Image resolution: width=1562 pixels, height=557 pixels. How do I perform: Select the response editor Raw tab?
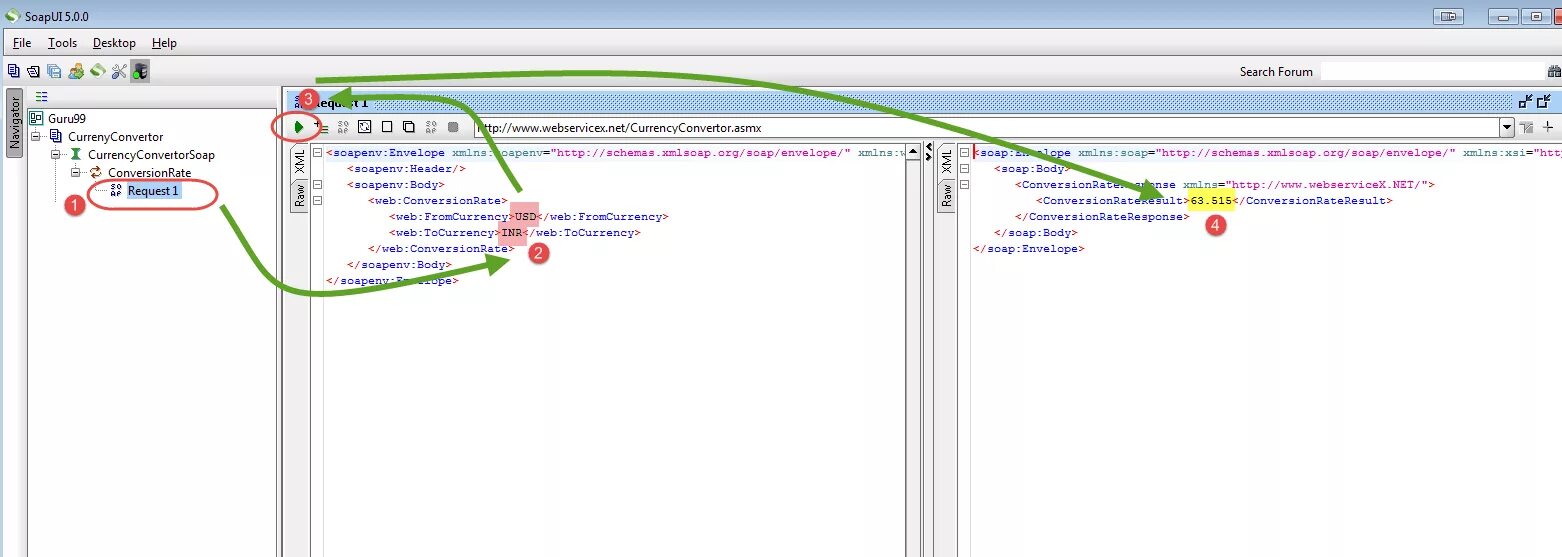pos(946,196)
